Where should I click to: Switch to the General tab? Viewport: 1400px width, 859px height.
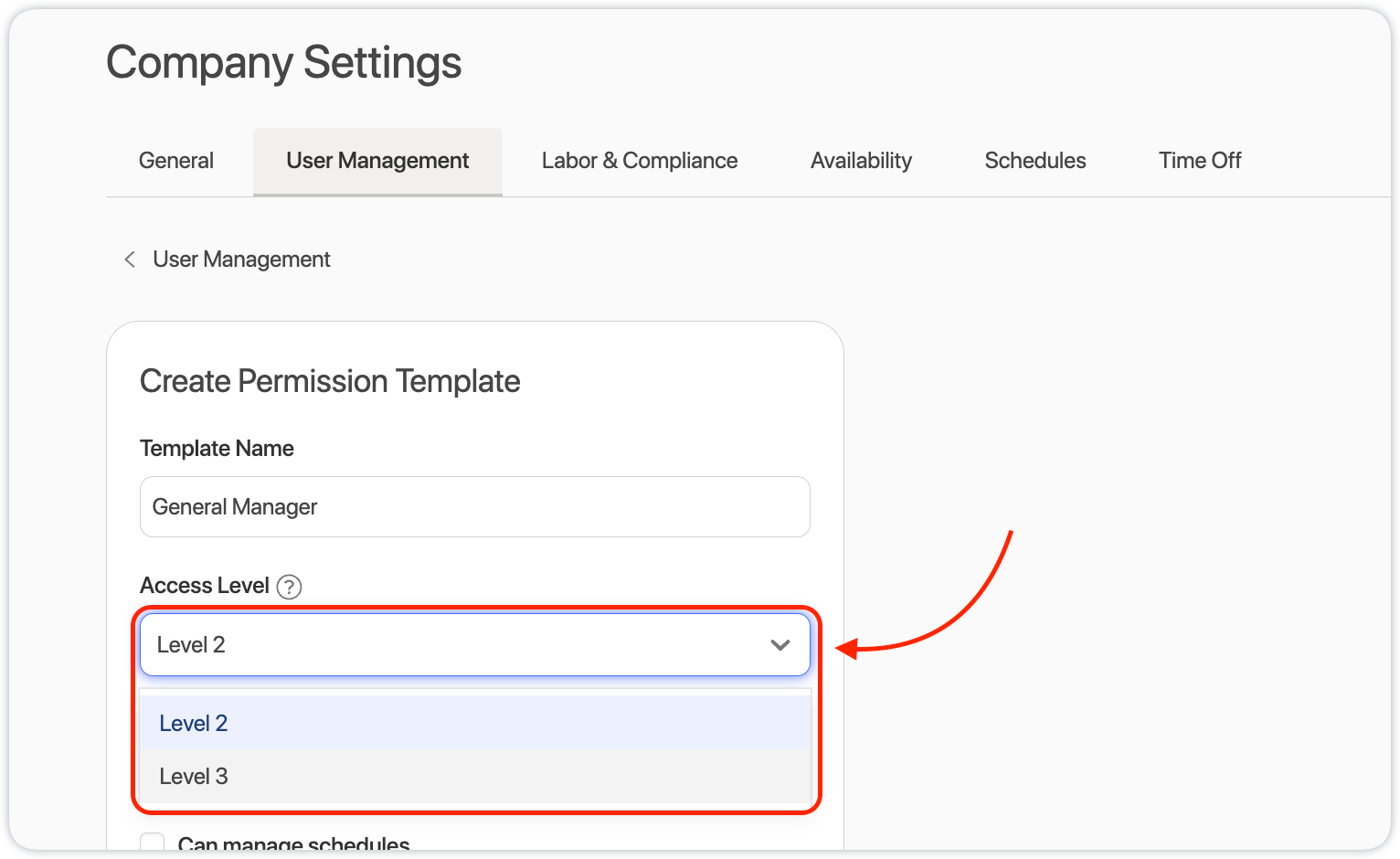pyautogui.click(x=176, y=161)
